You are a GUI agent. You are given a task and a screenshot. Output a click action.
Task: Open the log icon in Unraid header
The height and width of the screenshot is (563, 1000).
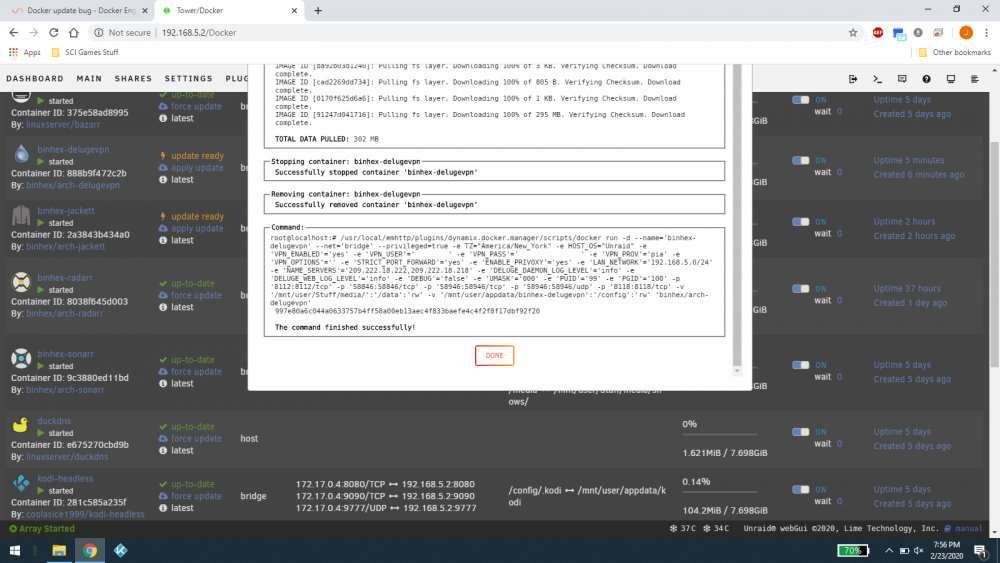974,79
